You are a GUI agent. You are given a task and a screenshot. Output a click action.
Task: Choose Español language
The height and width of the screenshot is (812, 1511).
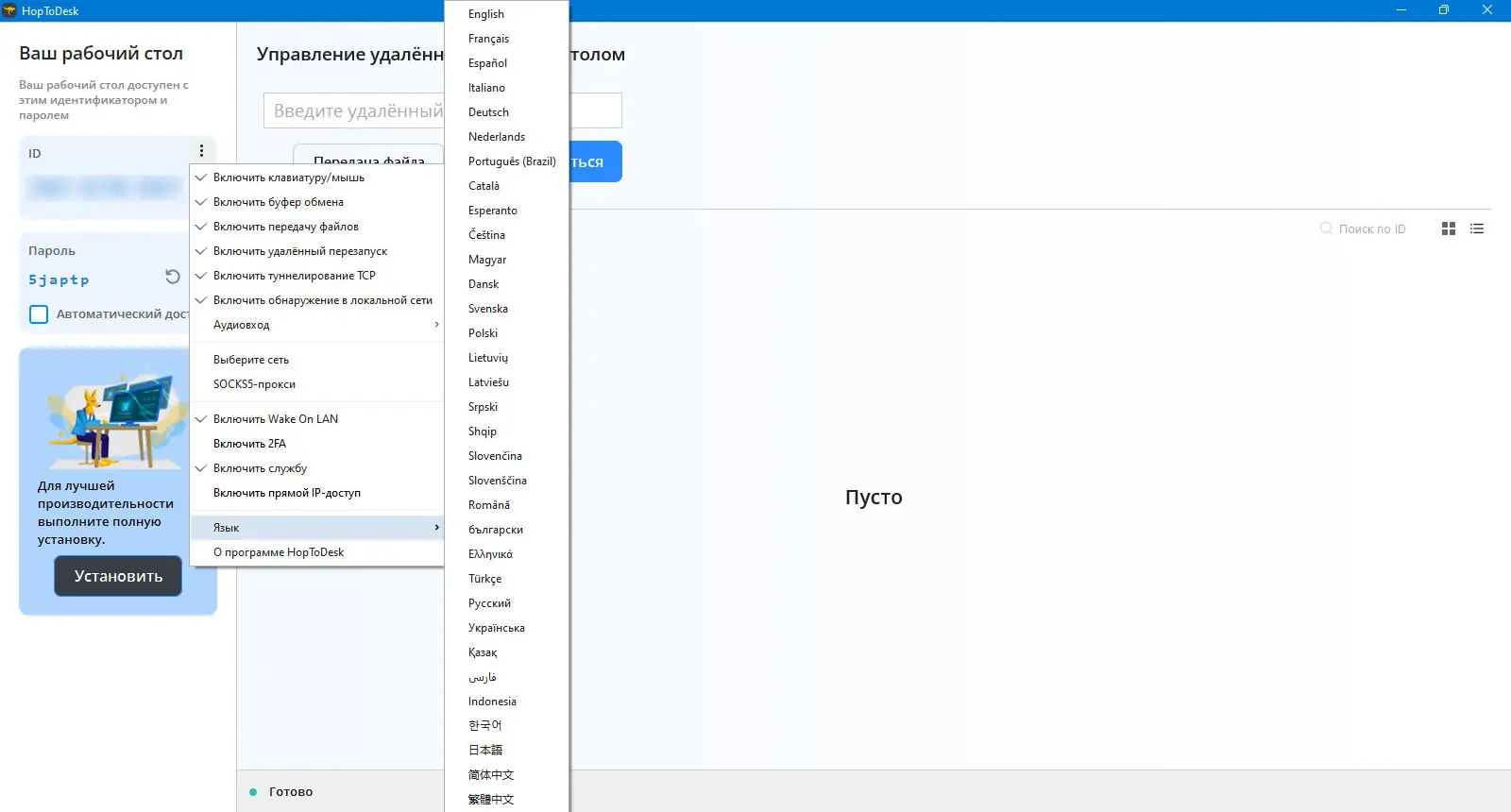507,63
